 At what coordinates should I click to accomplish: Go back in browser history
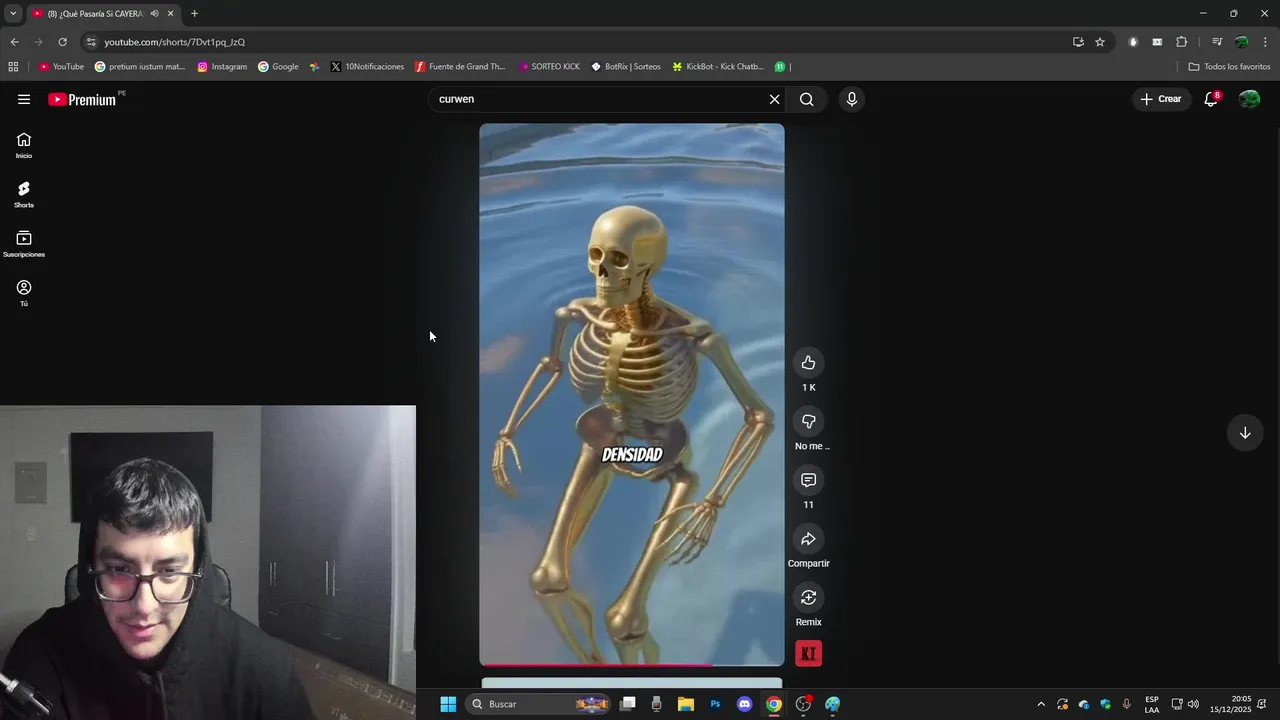pyautogui.click(x=14, y=42)
